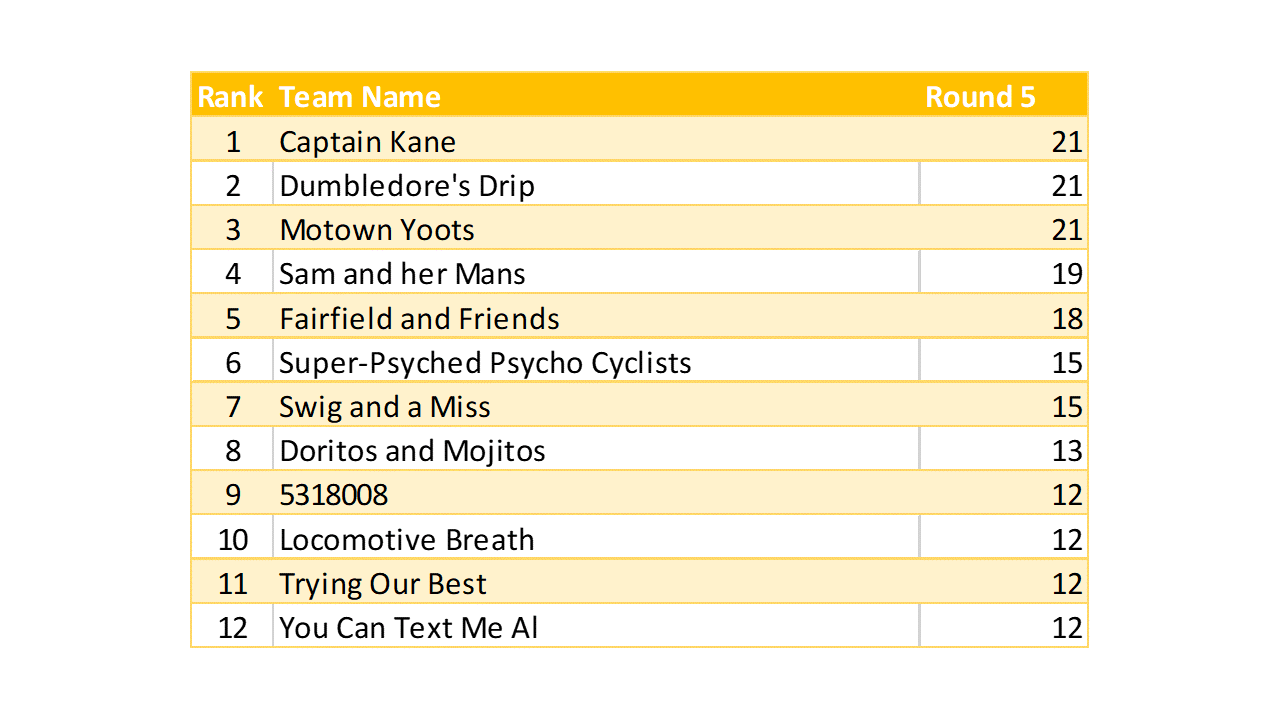
Task: Select the rank 6 number cell
Action: coord(233,362)
